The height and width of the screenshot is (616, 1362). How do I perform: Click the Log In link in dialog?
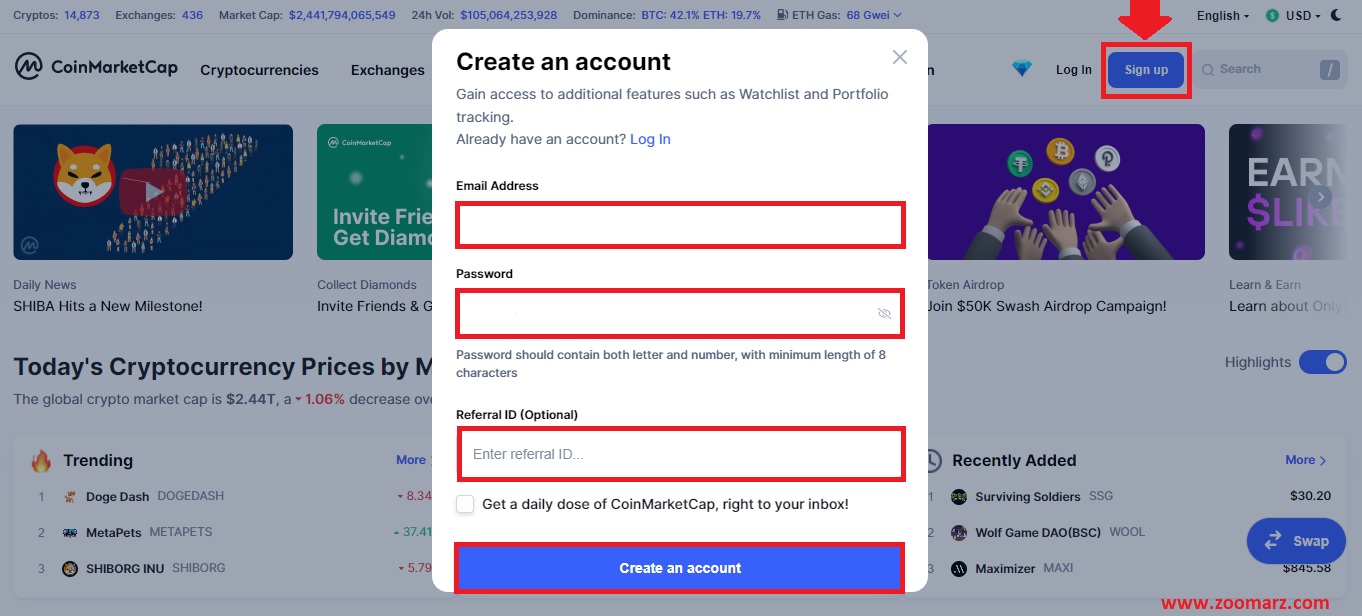pyautogui.click(x=650, y=139)
